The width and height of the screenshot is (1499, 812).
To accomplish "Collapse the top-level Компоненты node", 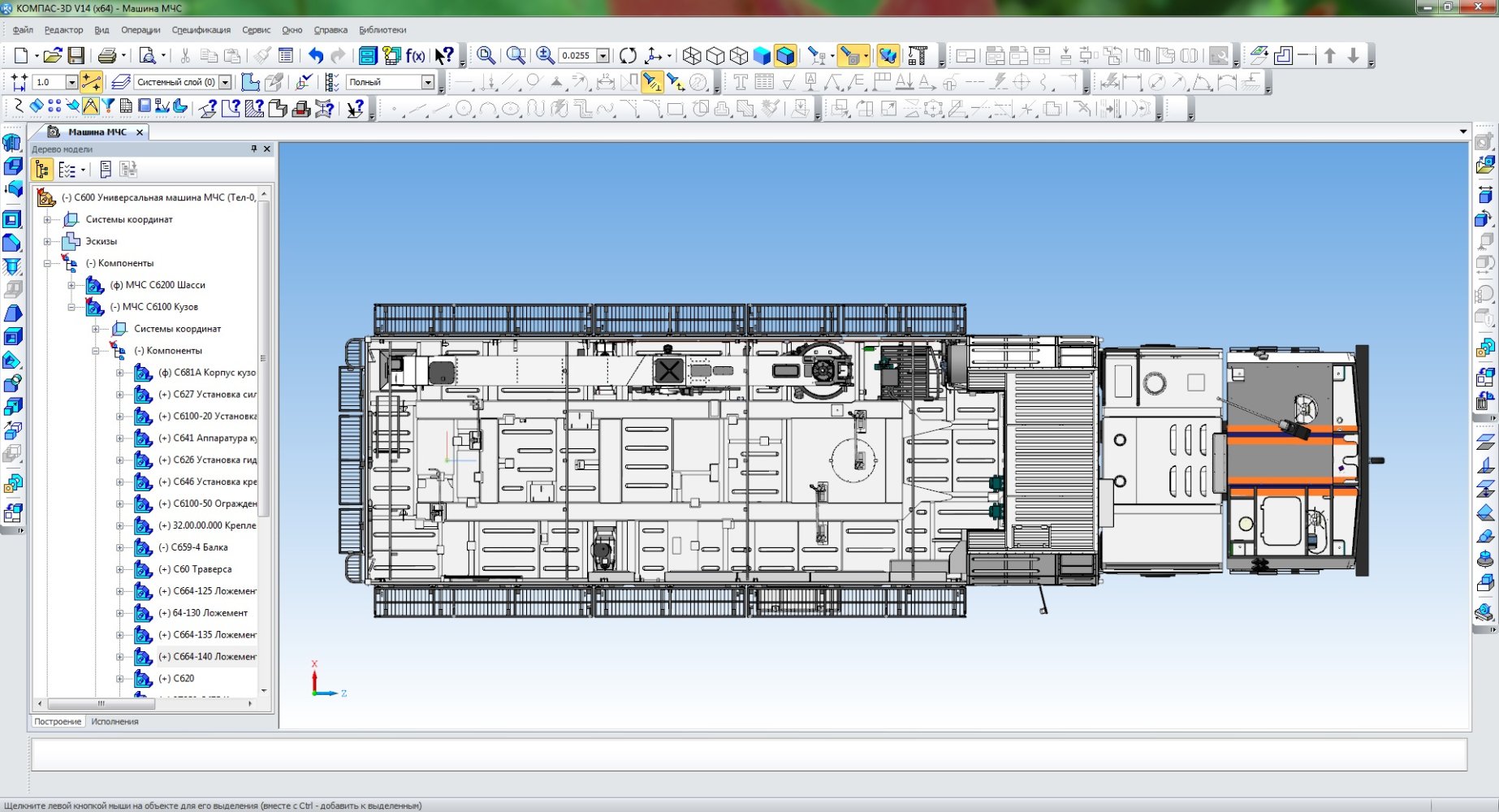I will point(47,263).
